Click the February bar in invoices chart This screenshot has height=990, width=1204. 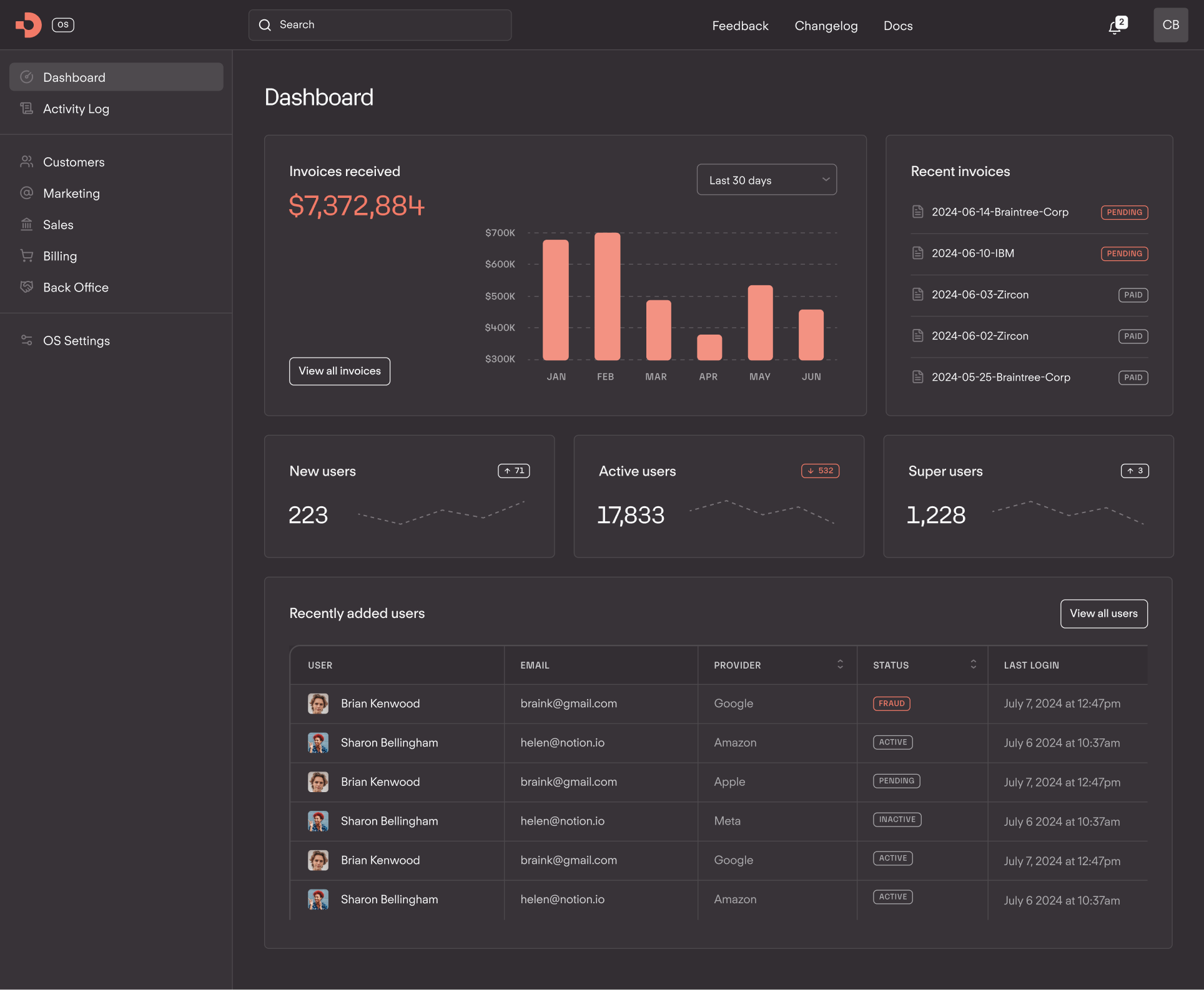[607, 297]
